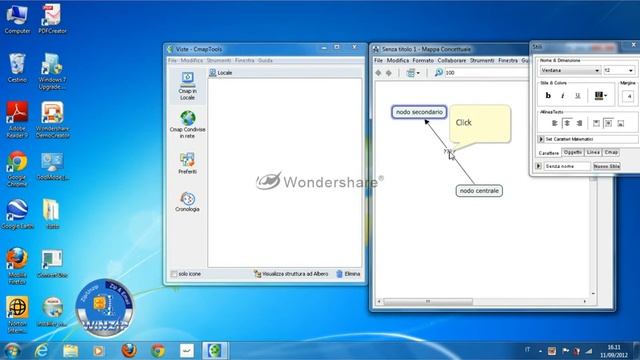Screen dimensions: 640x360
Task: Open the Computer desktop icon
Action: (x=17, y=19)
